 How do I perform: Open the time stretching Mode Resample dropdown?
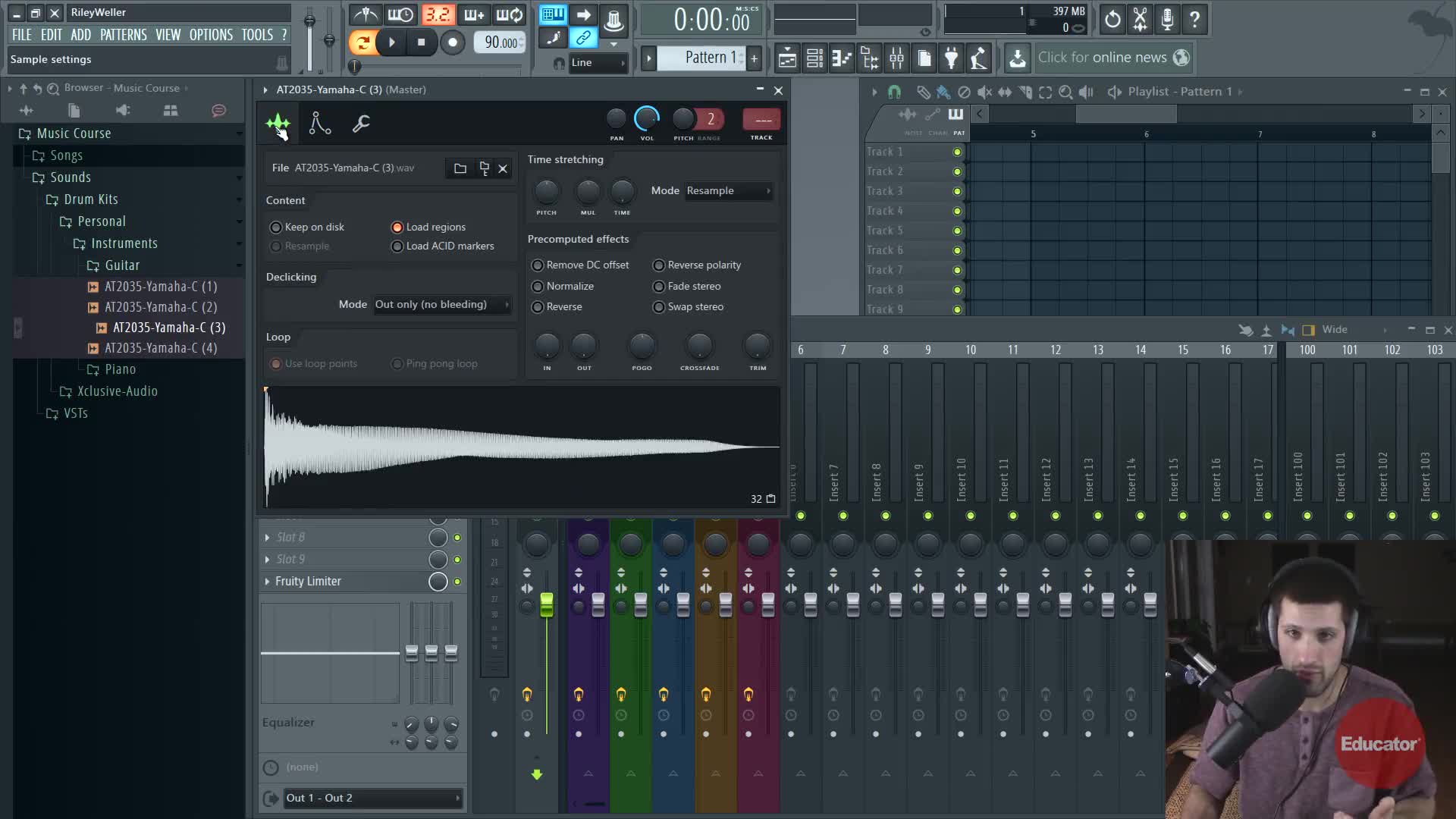(x=728, y=191)
